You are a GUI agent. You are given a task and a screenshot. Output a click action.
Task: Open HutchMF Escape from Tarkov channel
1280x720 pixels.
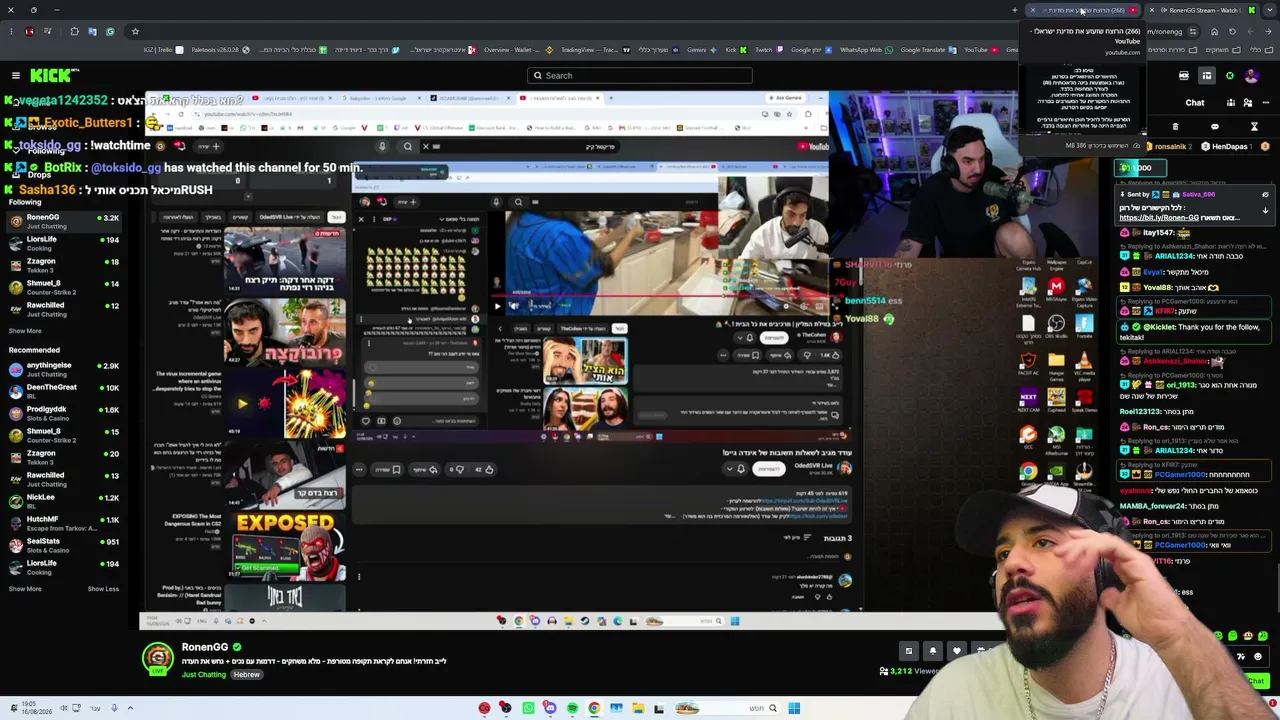(x=62, y=523)
